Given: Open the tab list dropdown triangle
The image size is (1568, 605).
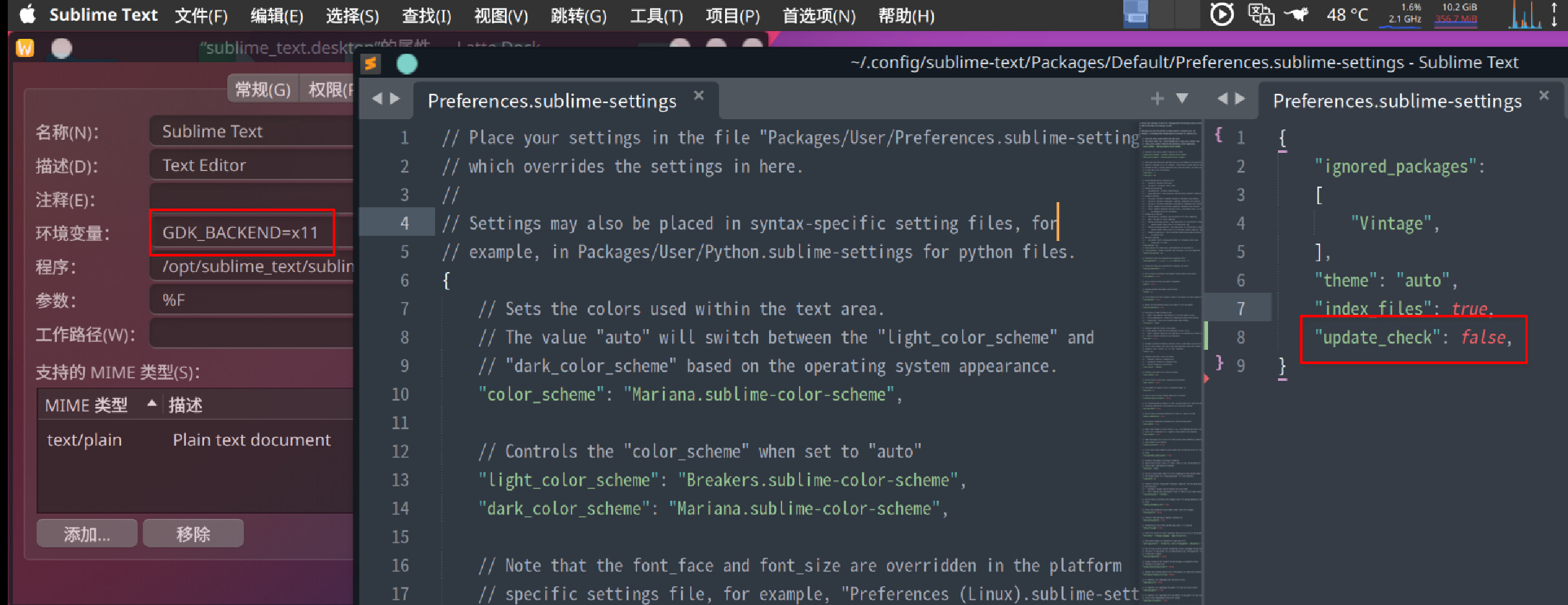Looking at the screenshot, I should click(x=1182, y=98).
